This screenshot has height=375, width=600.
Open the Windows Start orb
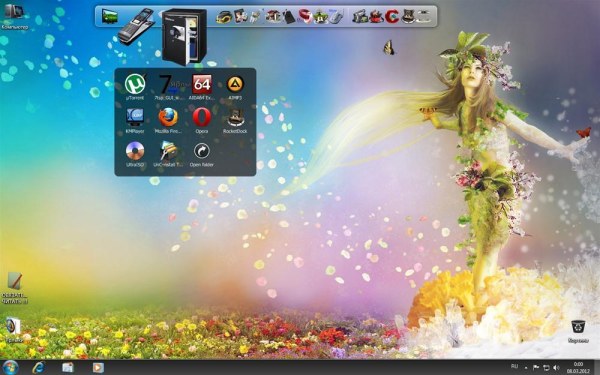[10, 367]
